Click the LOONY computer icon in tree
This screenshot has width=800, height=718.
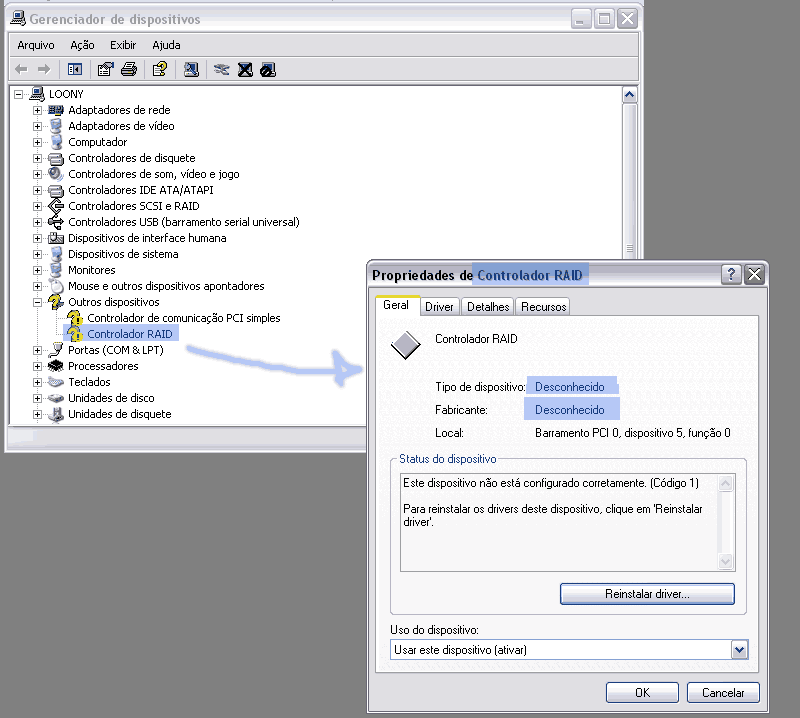(37, 94)
